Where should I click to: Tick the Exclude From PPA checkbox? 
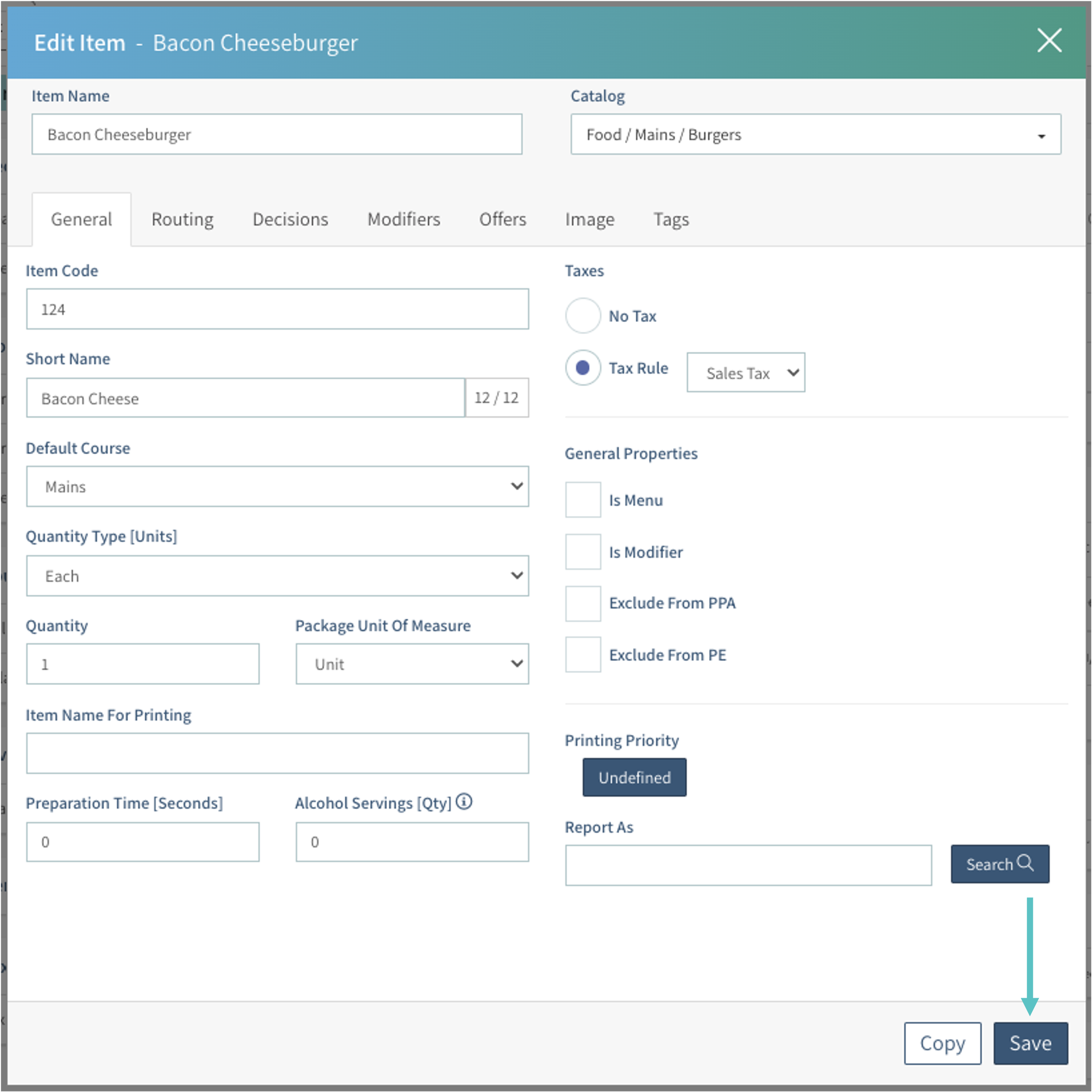point(583,603)
